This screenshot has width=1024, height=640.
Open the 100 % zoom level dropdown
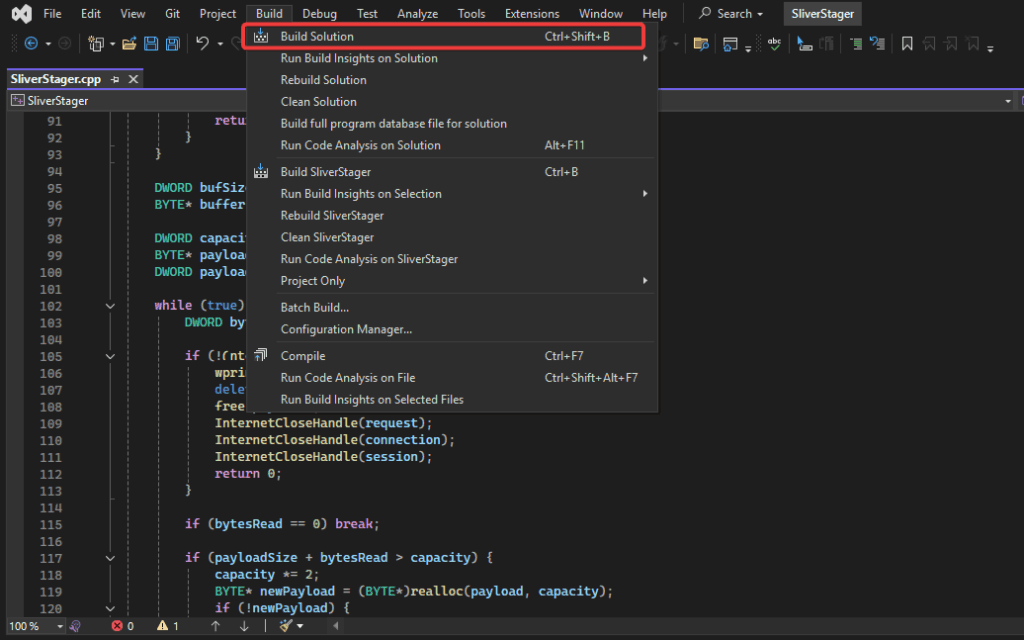[60, 626]
